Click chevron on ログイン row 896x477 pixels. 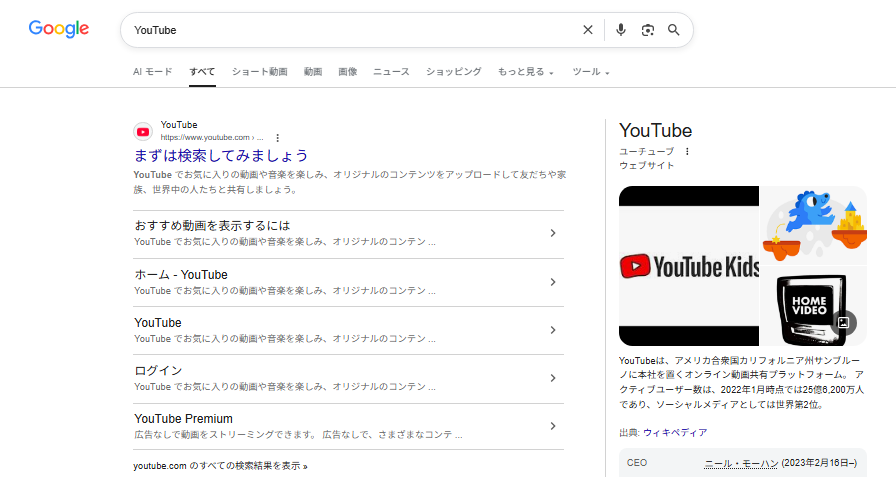click(553, 378)
